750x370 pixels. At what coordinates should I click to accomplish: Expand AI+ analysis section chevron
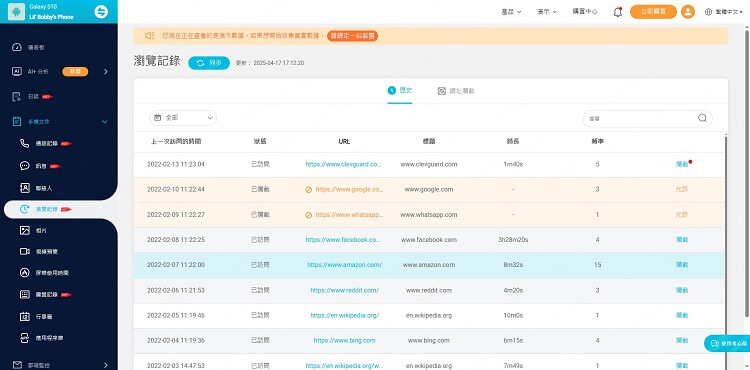click(106, 72)
